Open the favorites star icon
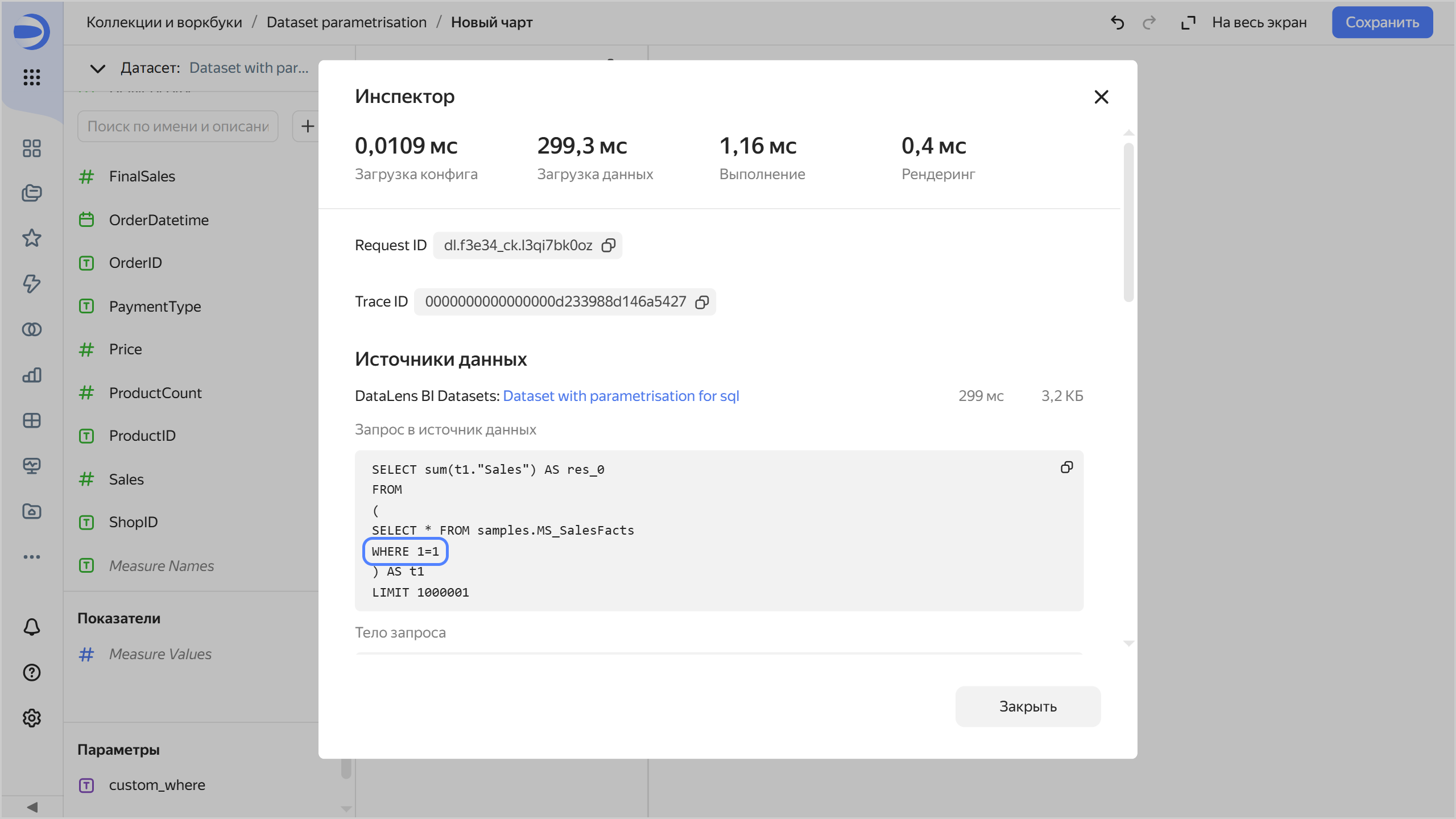 pyautogui.click(x=32, y=238)
